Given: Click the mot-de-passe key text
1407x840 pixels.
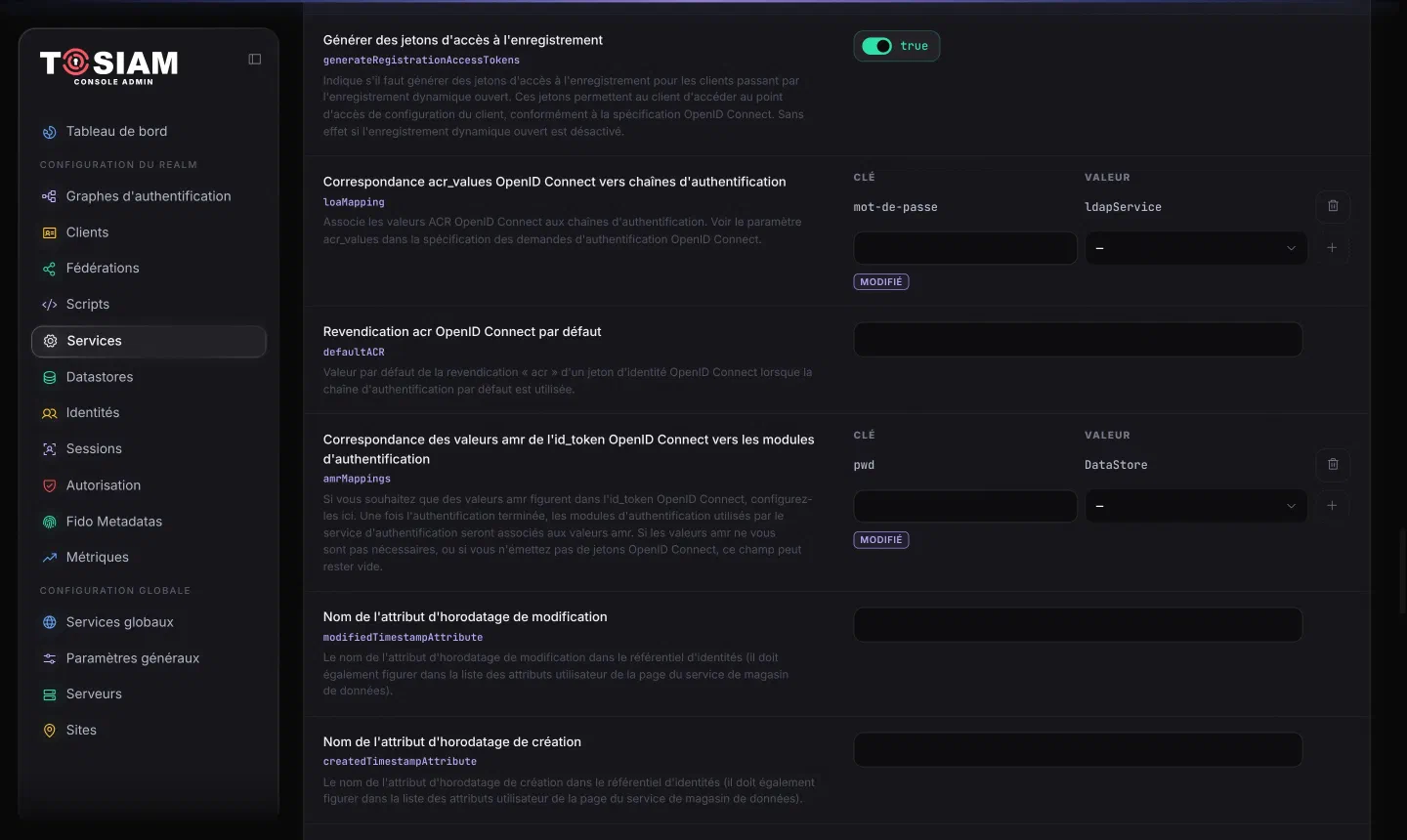Looking at the screenshot, I should pos(895,207).
